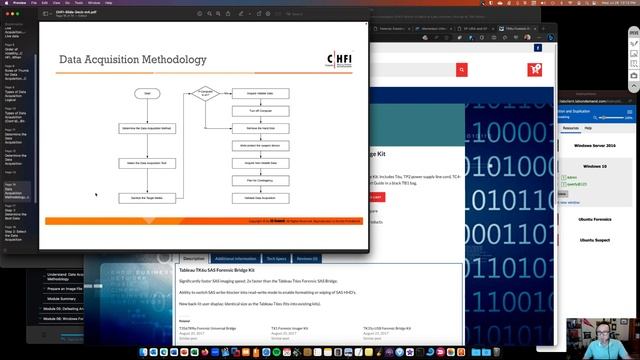Switch to the Description tab

194,258
